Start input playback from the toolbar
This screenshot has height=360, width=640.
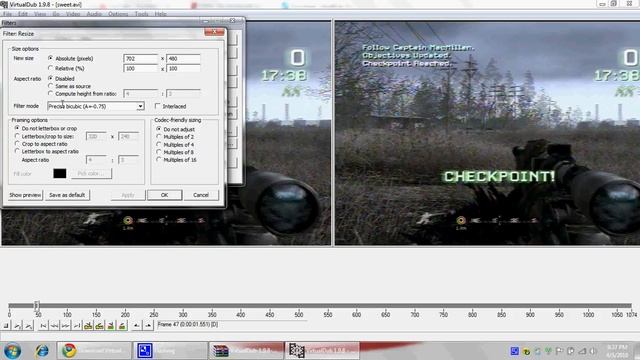(17, 326)
